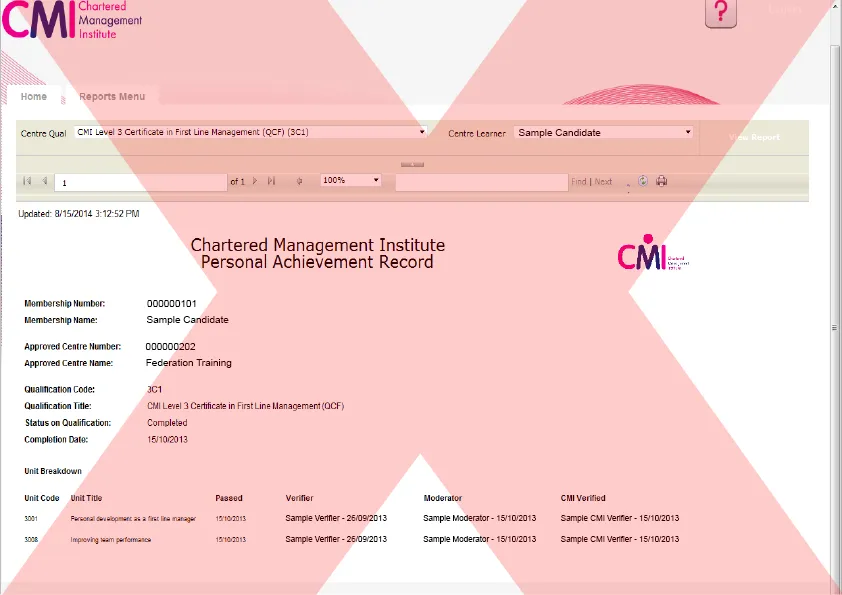842x595 pixels.
Task: Click the Sample CMI Verifier entry for unit 3001
Action: pos(620,518)
